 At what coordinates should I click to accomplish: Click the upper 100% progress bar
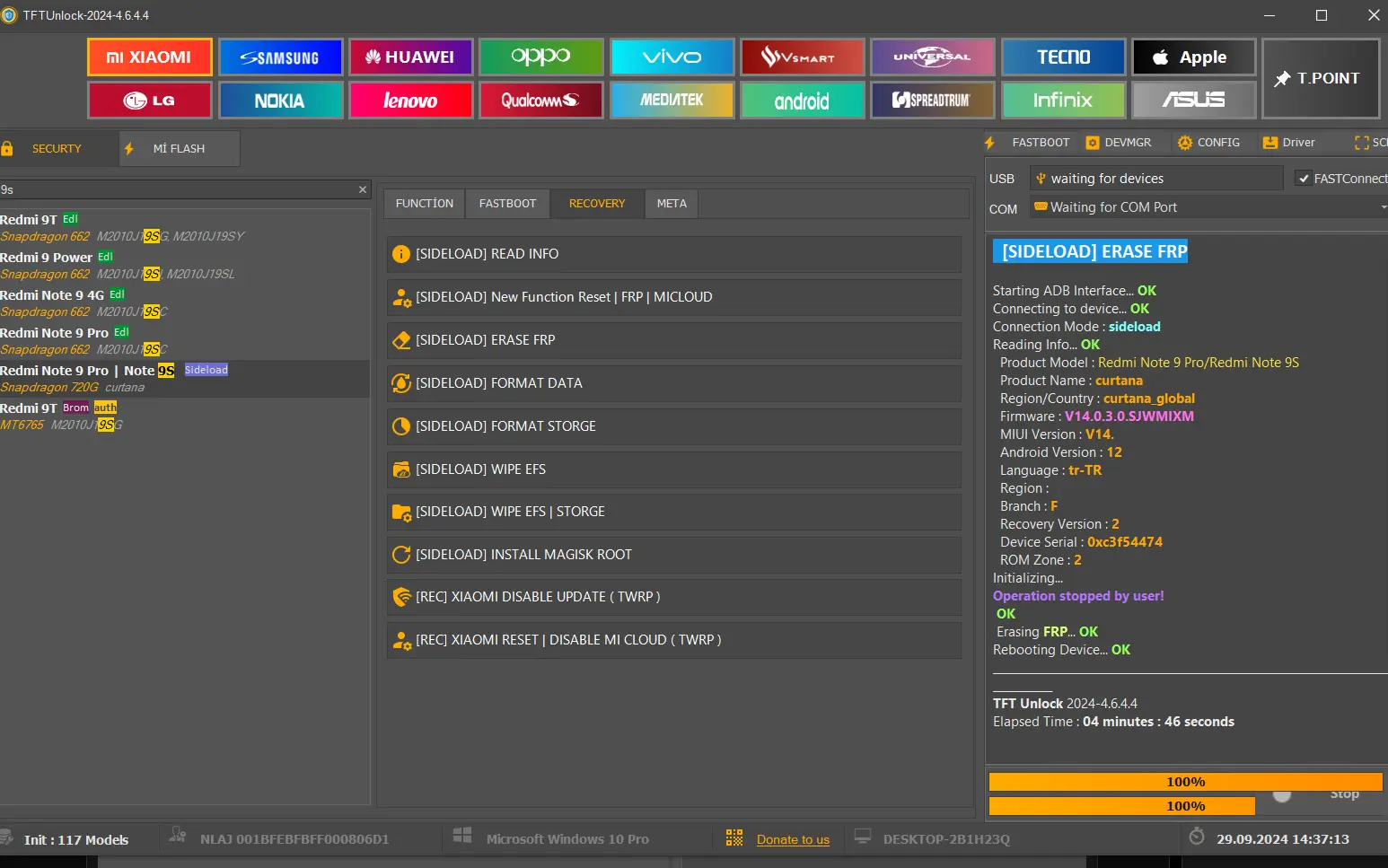click(1185, 782)
